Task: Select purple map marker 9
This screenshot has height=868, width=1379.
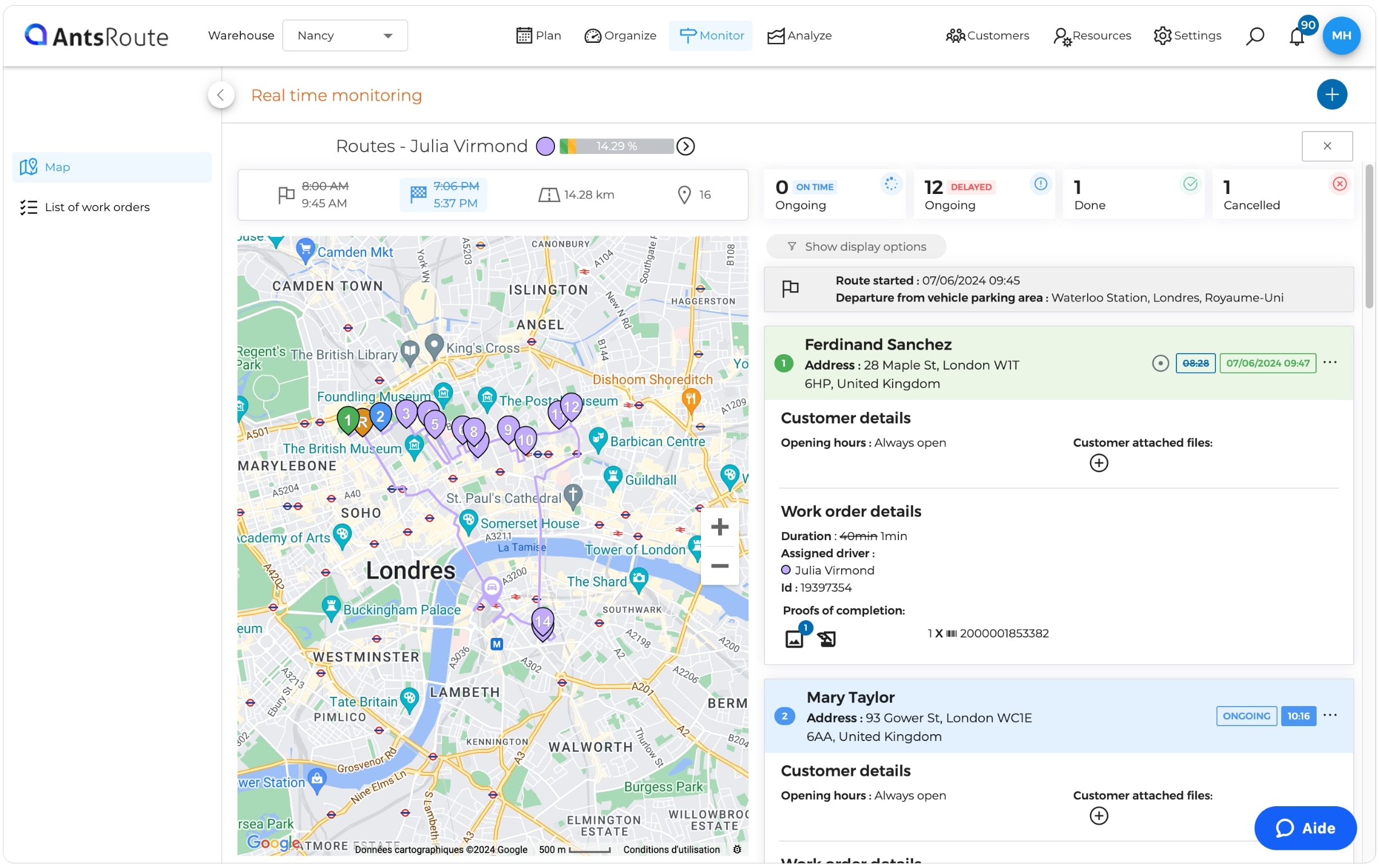Action: 508,430
